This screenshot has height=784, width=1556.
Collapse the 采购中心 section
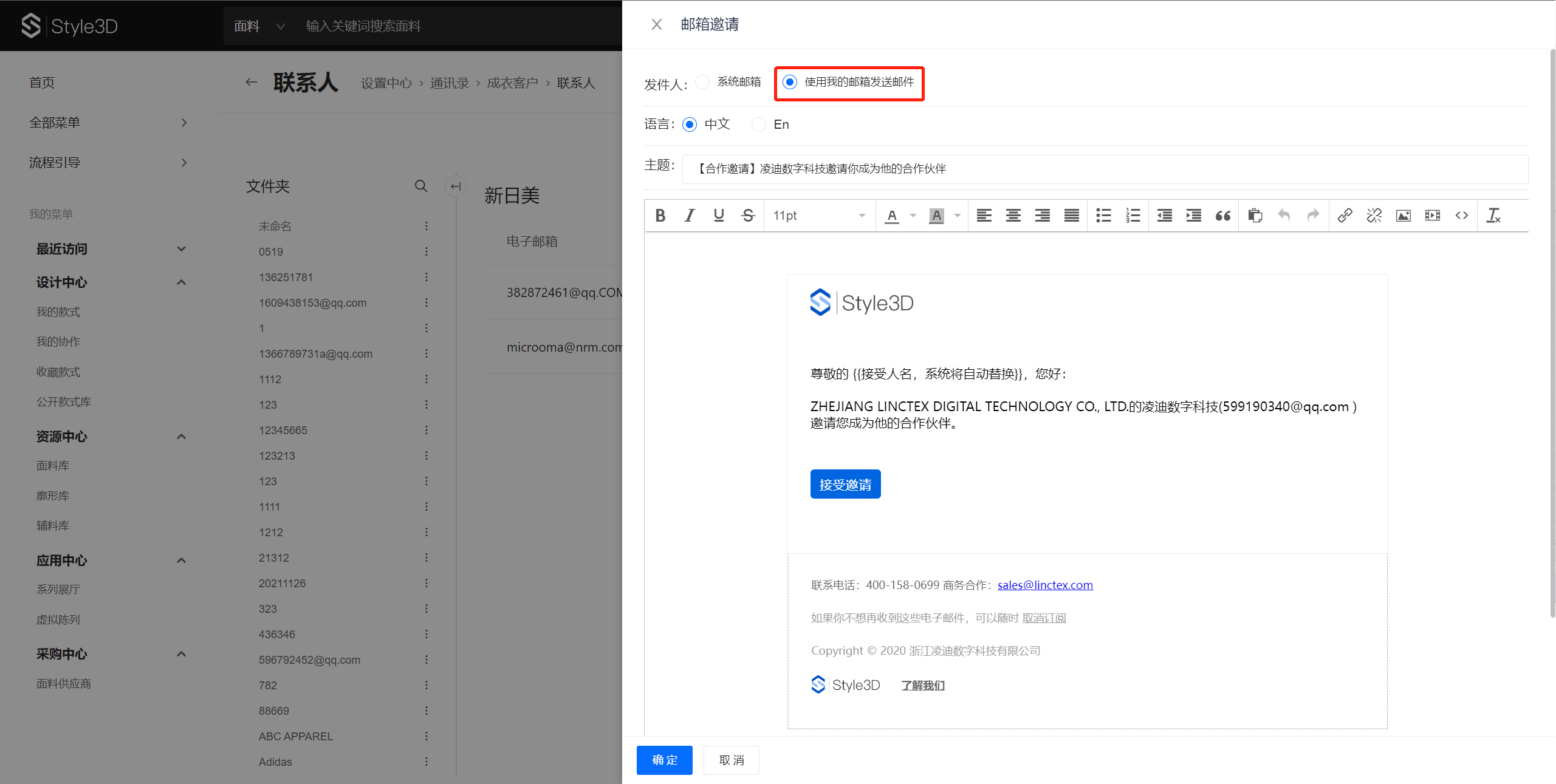coord(180,654)
